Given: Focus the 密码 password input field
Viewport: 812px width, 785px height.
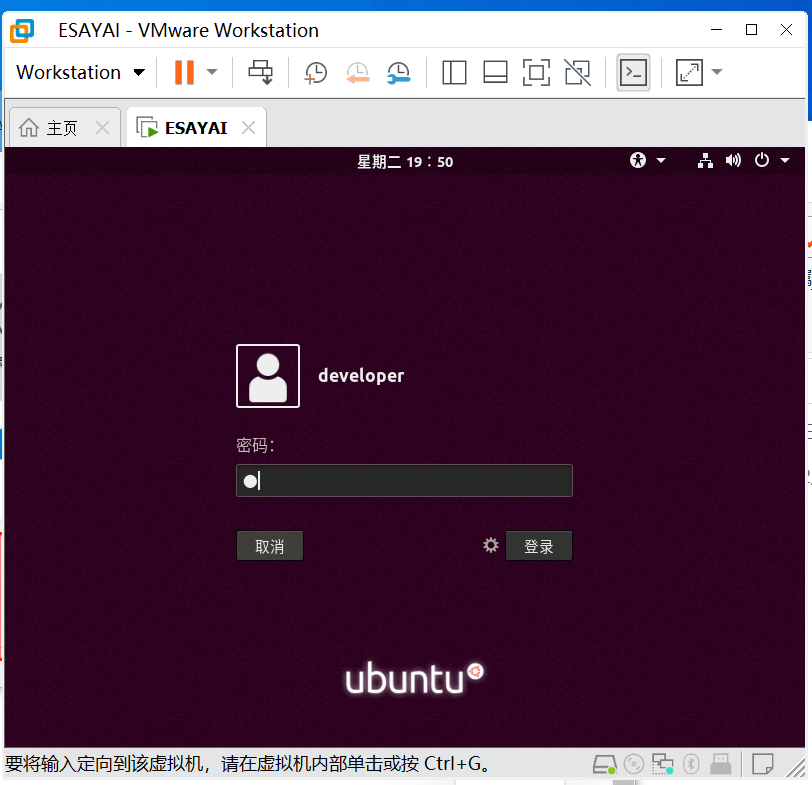Looking at the screenshot, I should [404, 481].
